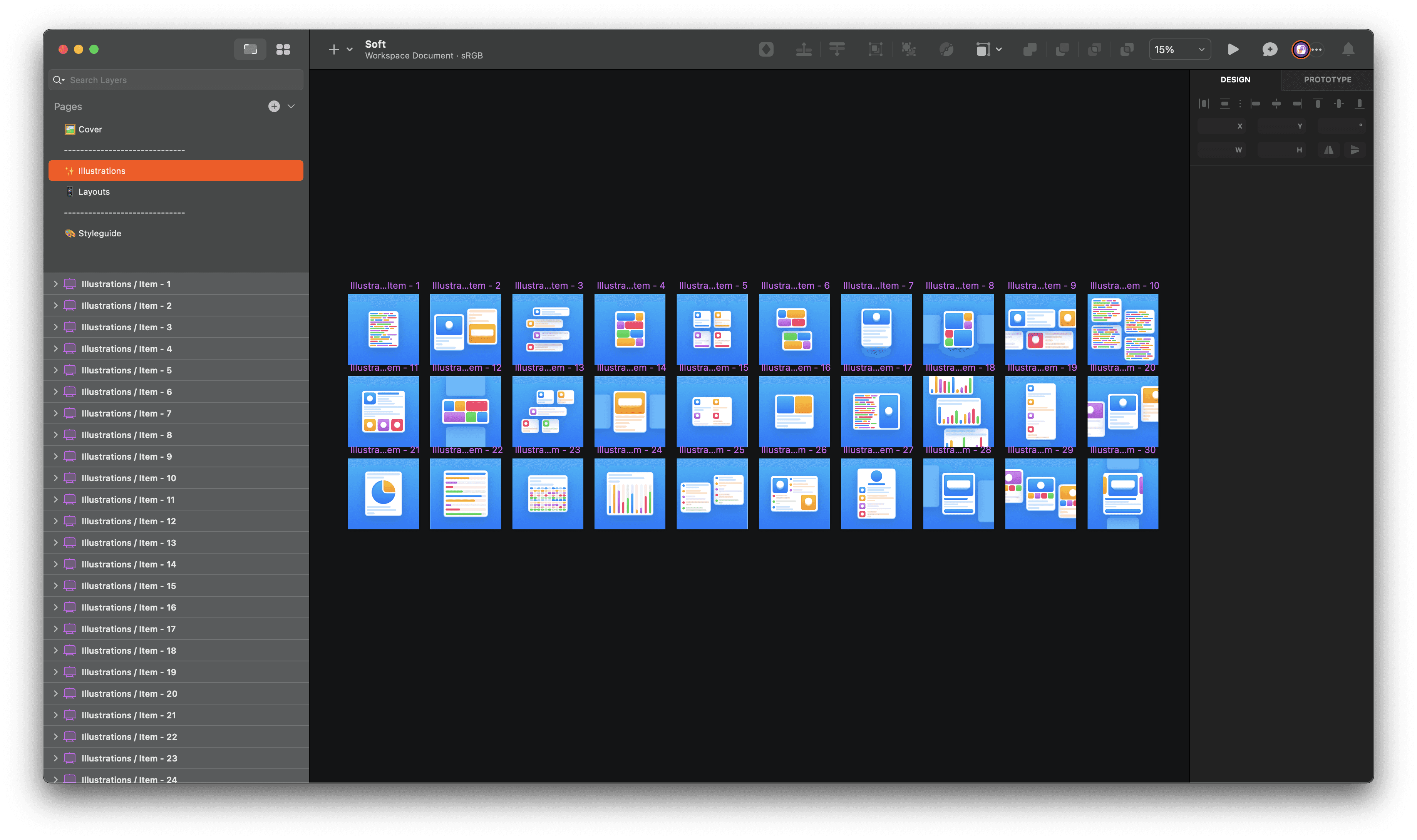
Task: Click the Create Symbol toolbar icon
Action: click(x=766, y=50)
